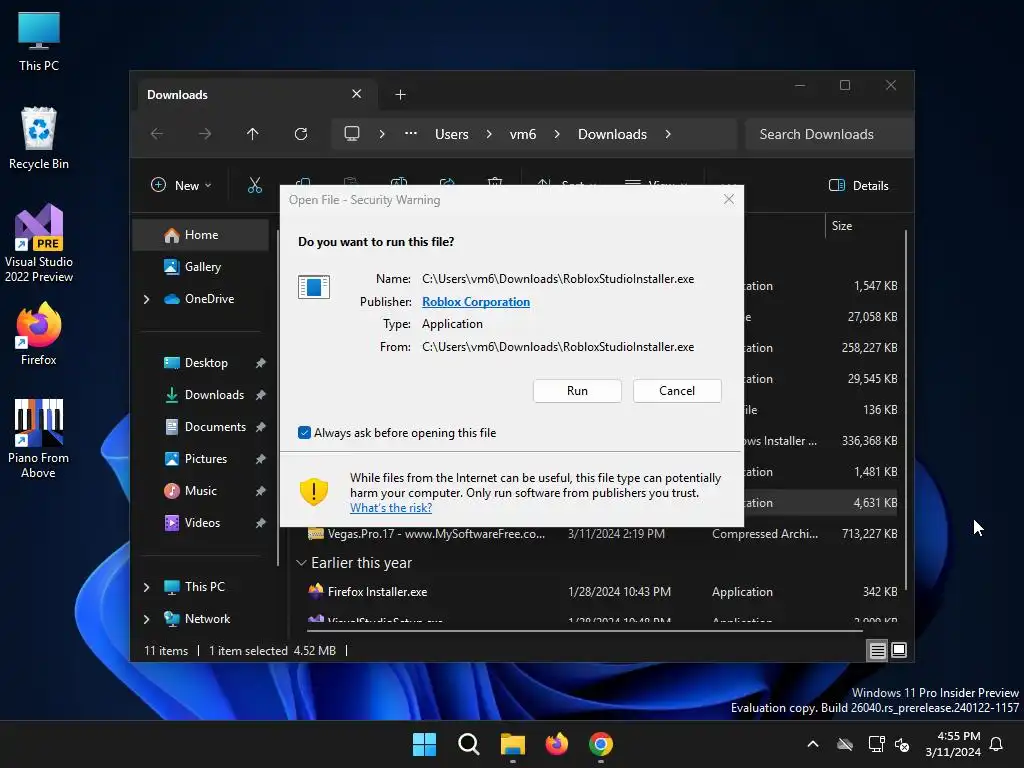
Task: Select the Downloads tab
Action: coord(255,95)
